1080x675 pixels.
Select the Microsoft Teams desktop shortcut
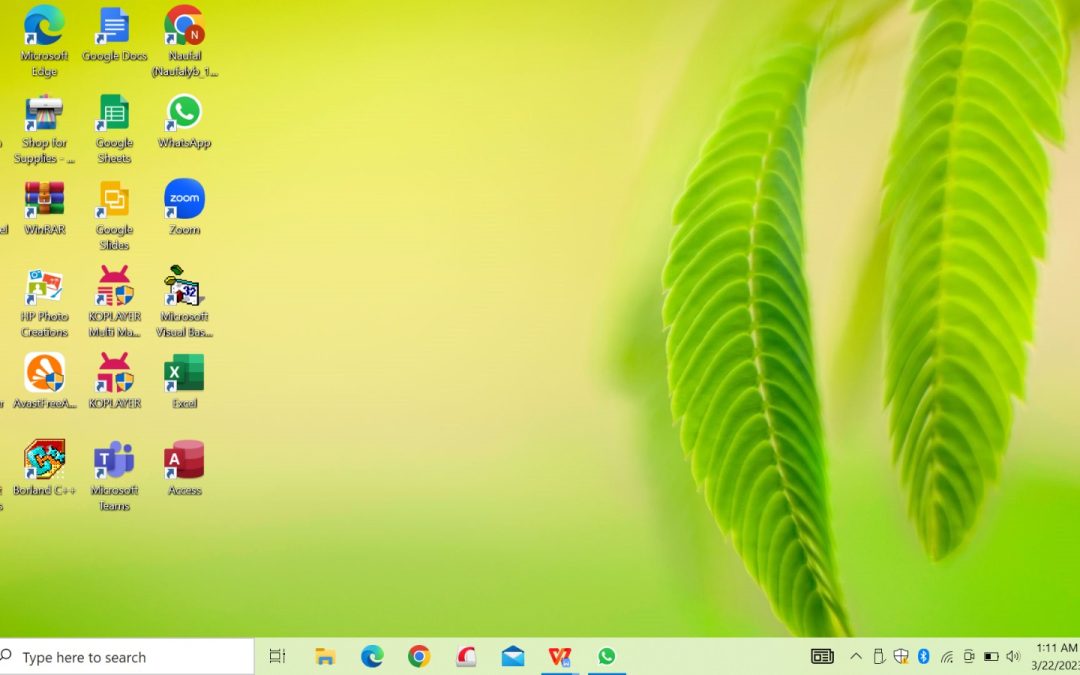[x=114, y=476]
